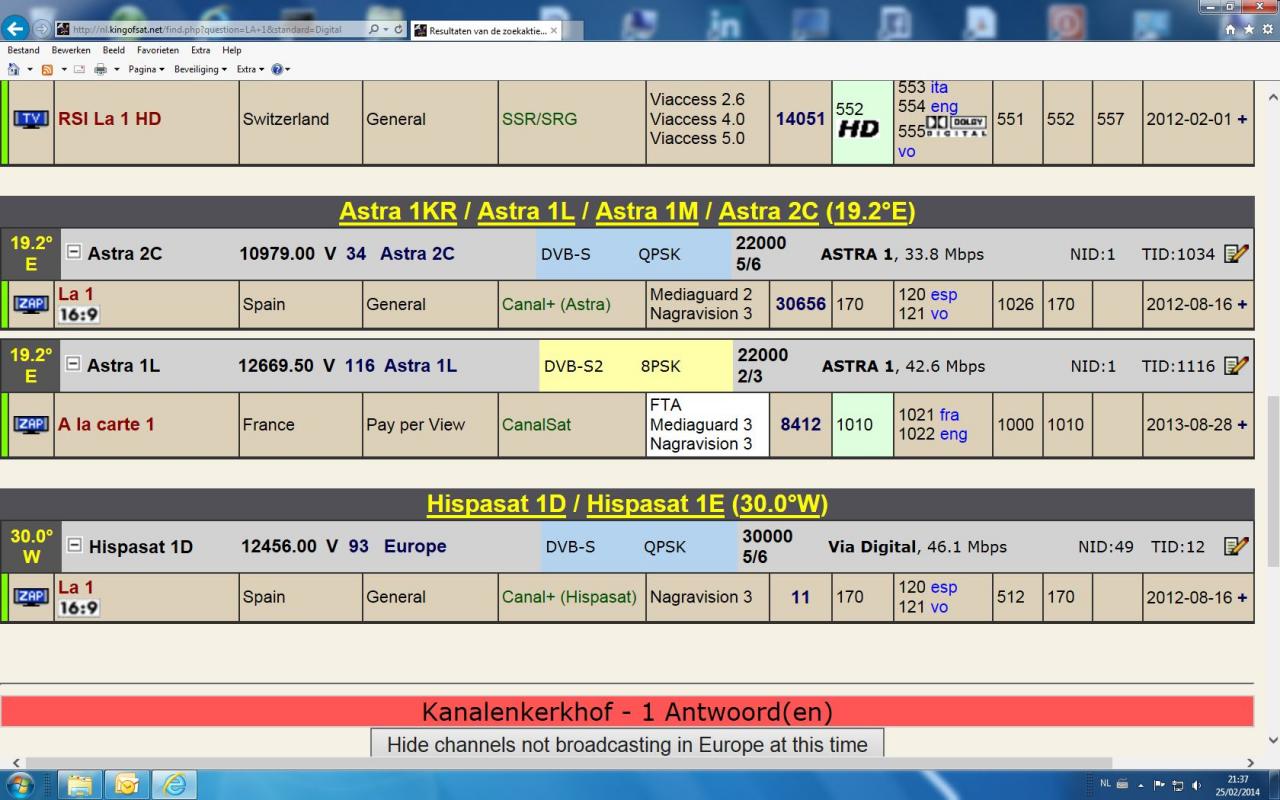Screen dimensions: 1280x800
Task: Open the dropdown arrow next to the RSS icon
Action: [63, 69]
